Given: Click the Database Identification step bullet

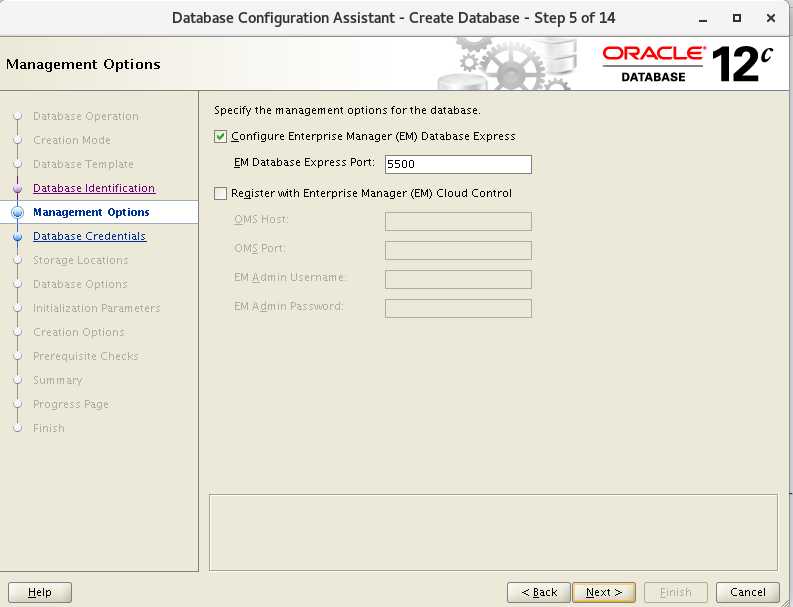Looking at the screenshot, I should [x=18, y=189].
